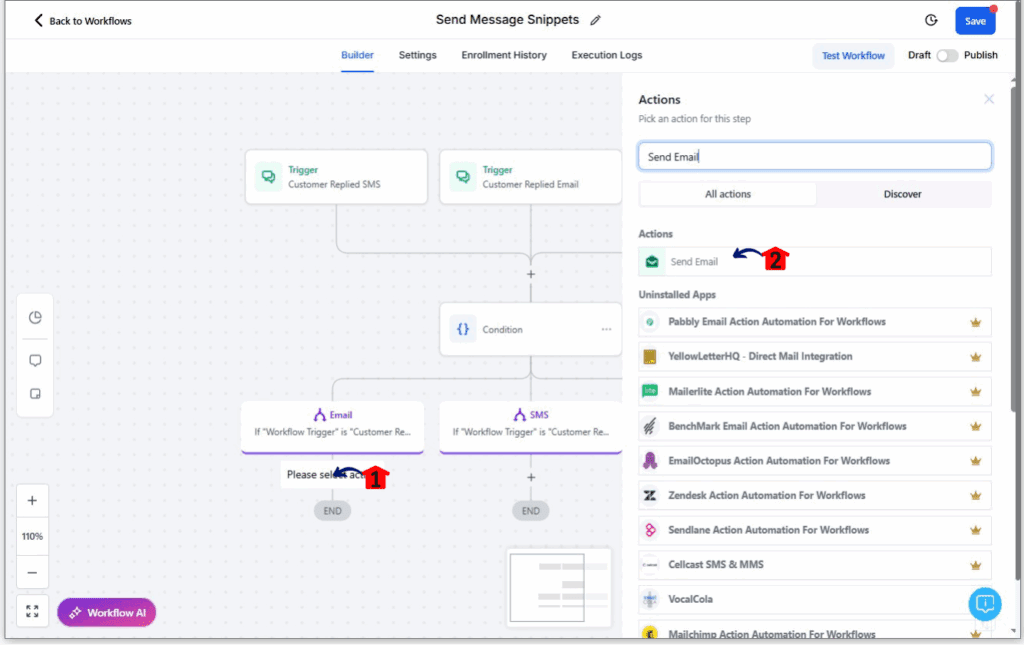Open the SMS branch node

(x=530, y=426)
